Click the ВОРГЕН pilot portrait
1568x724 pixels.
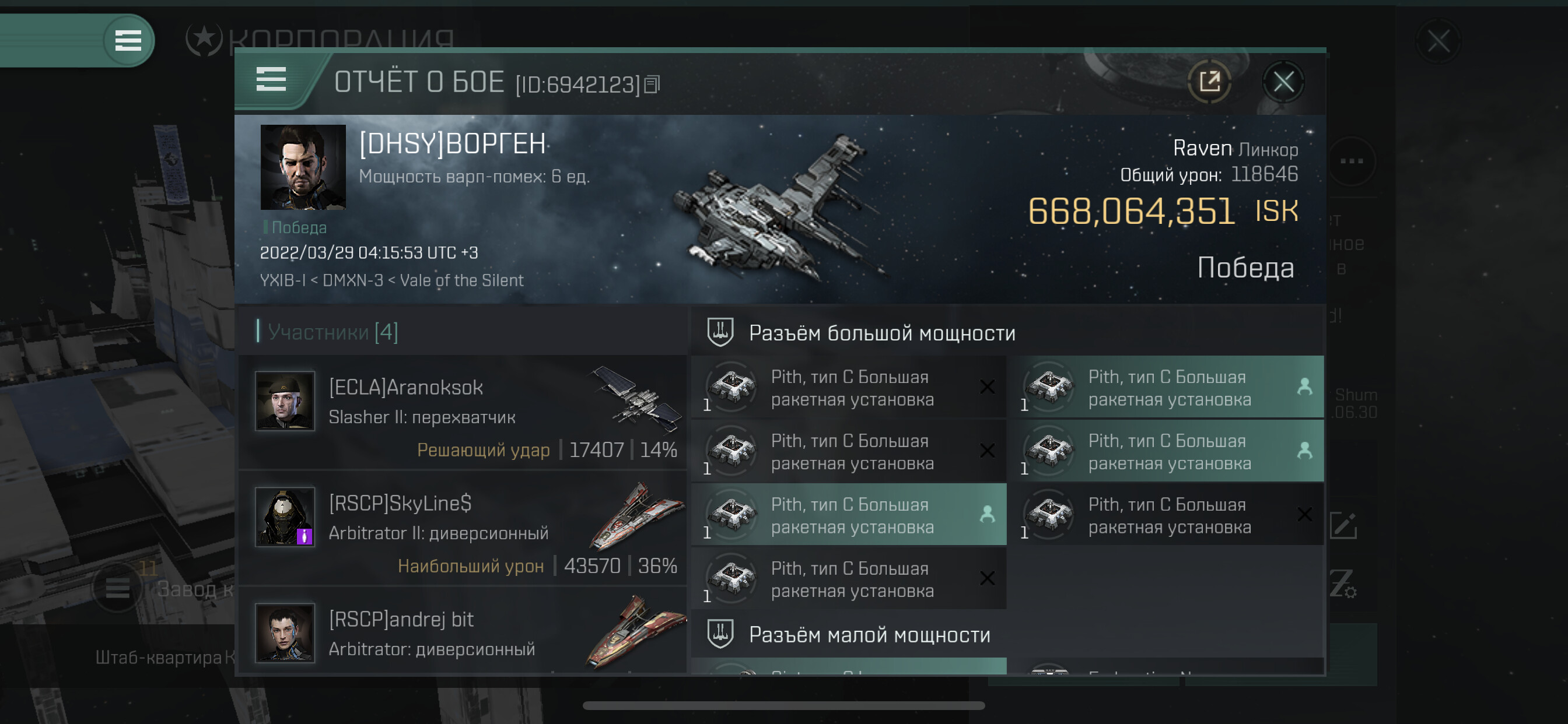tap(303, 167)
